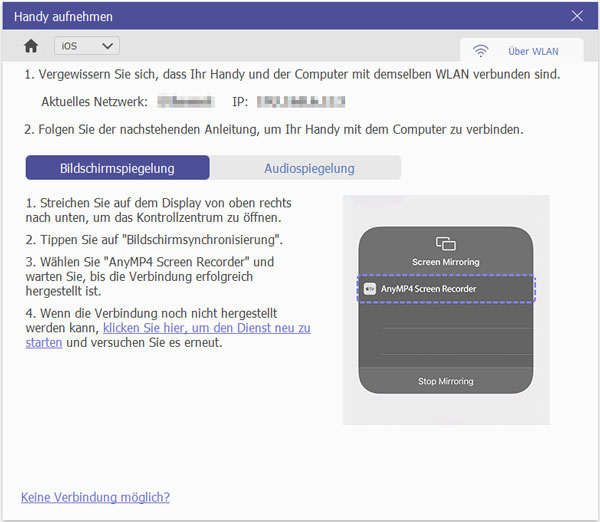Close the Handy aufnehmen window
Image resolution: width=600 pixels, height=522 pixels.
coord(577,16)
